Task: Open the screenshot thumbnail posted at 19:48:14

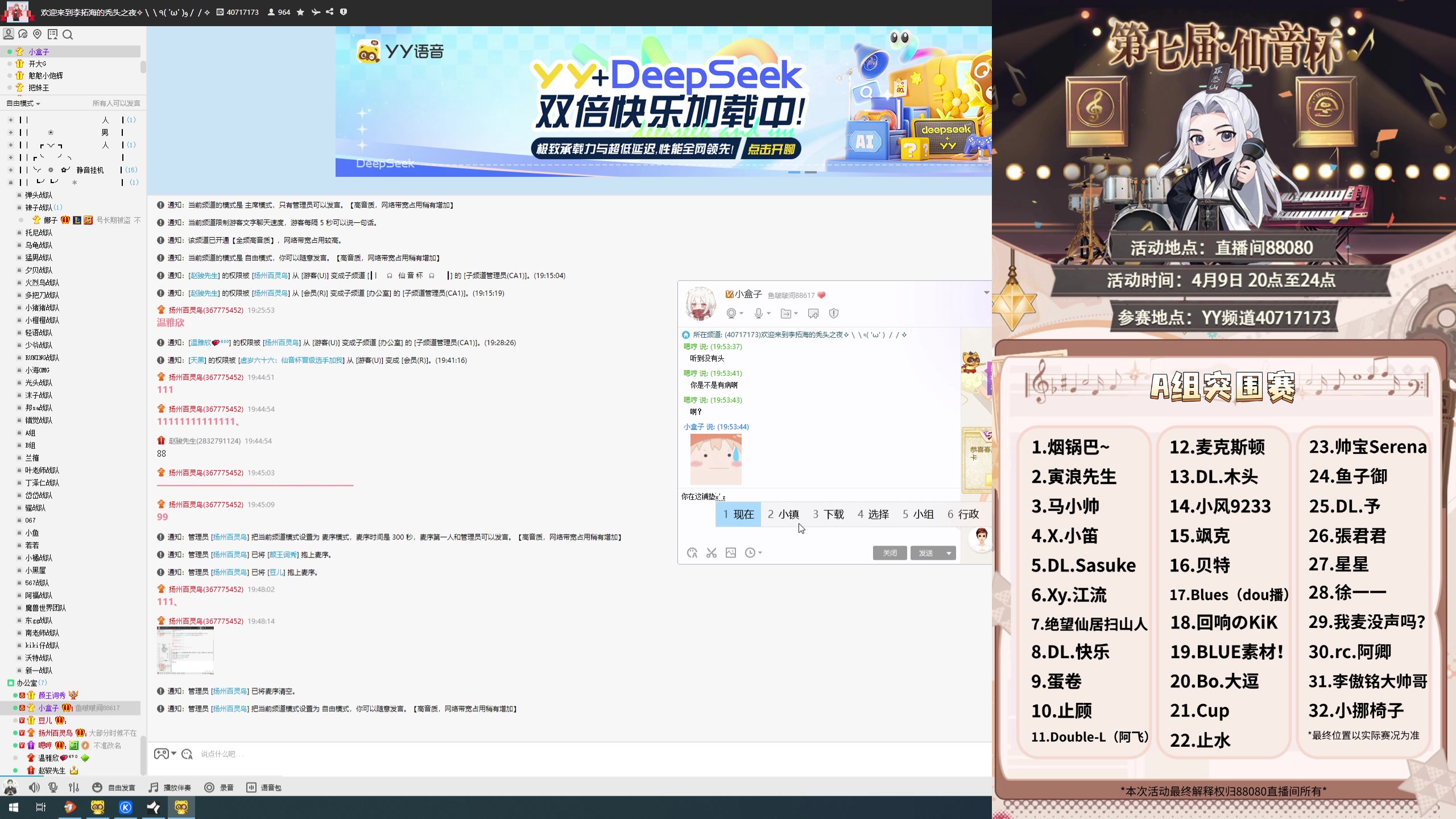Action: [185, 651]
